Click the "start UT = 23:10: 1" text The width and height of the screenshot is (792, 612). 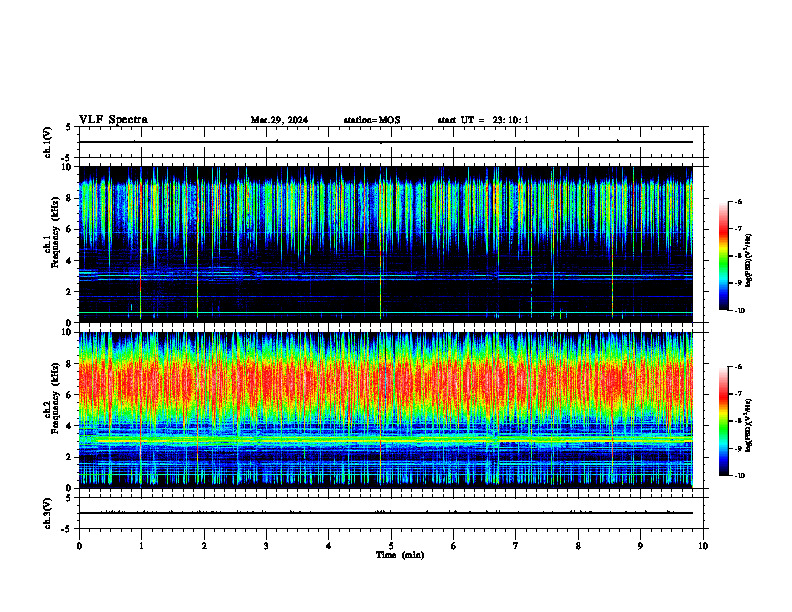(x=483, y=120)
